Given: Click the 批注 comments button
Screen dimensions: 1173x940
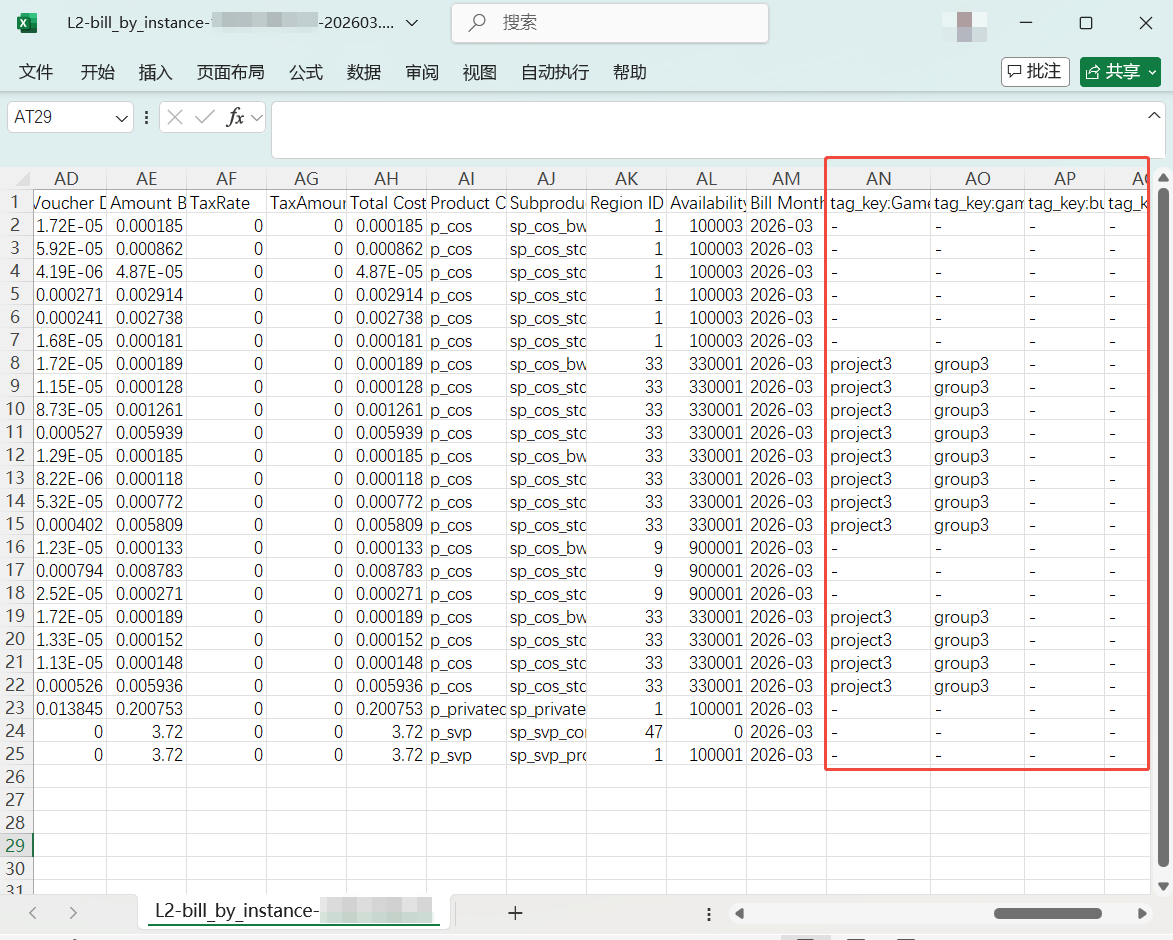Looking at the screenshot, I should click(1035, 72).
